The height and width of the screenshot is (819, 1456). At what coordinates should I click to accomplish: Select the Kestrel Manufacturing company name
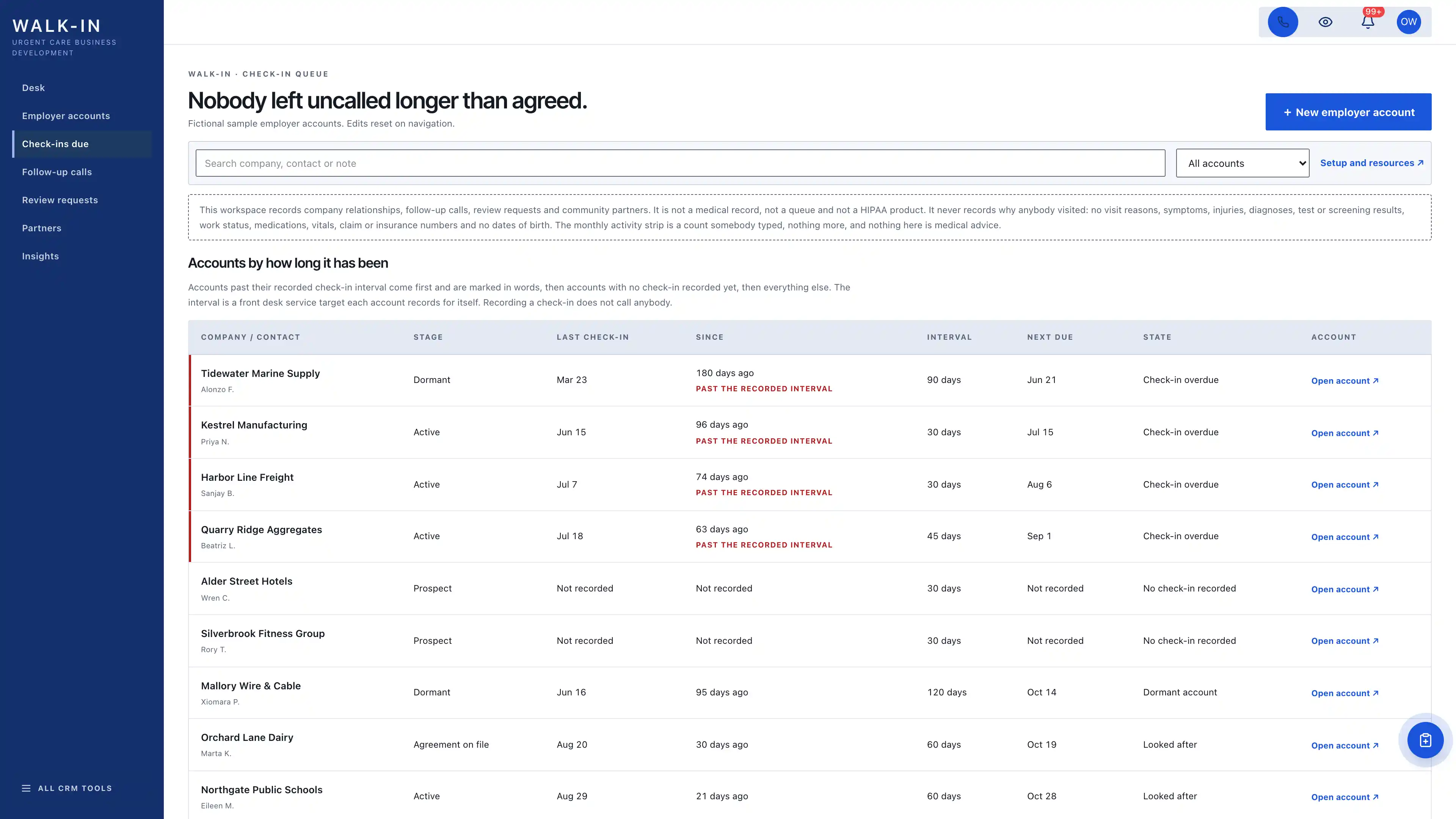point(254,425)
